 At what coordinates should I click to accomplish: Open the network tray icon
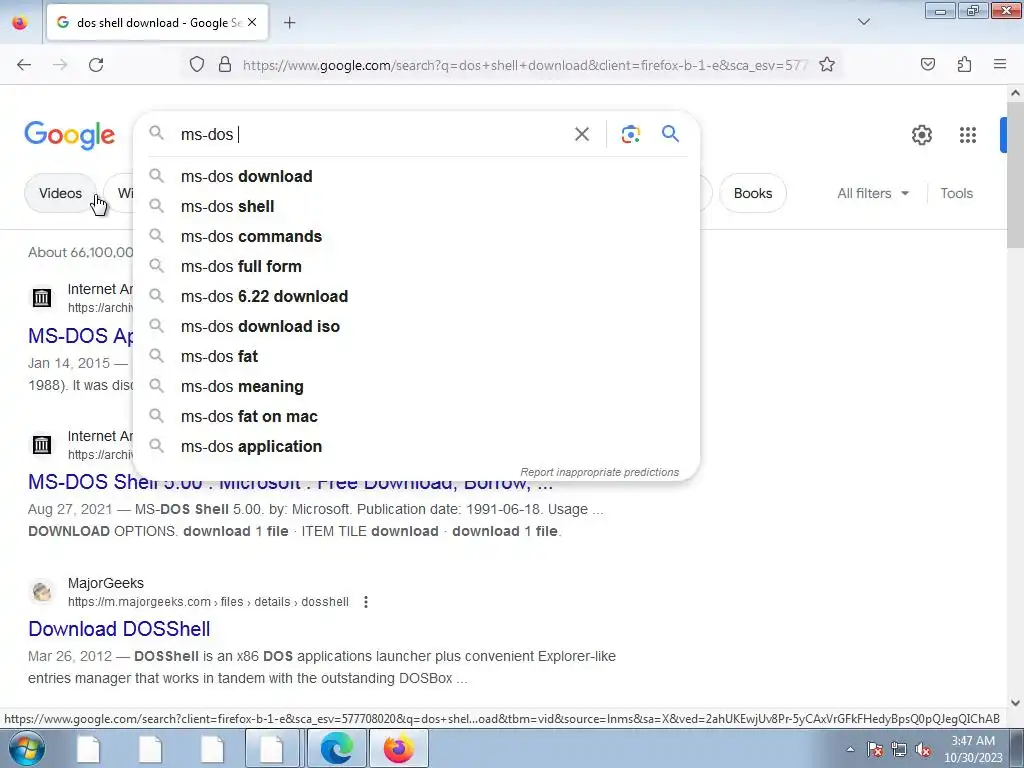click(x=899, y=750)
